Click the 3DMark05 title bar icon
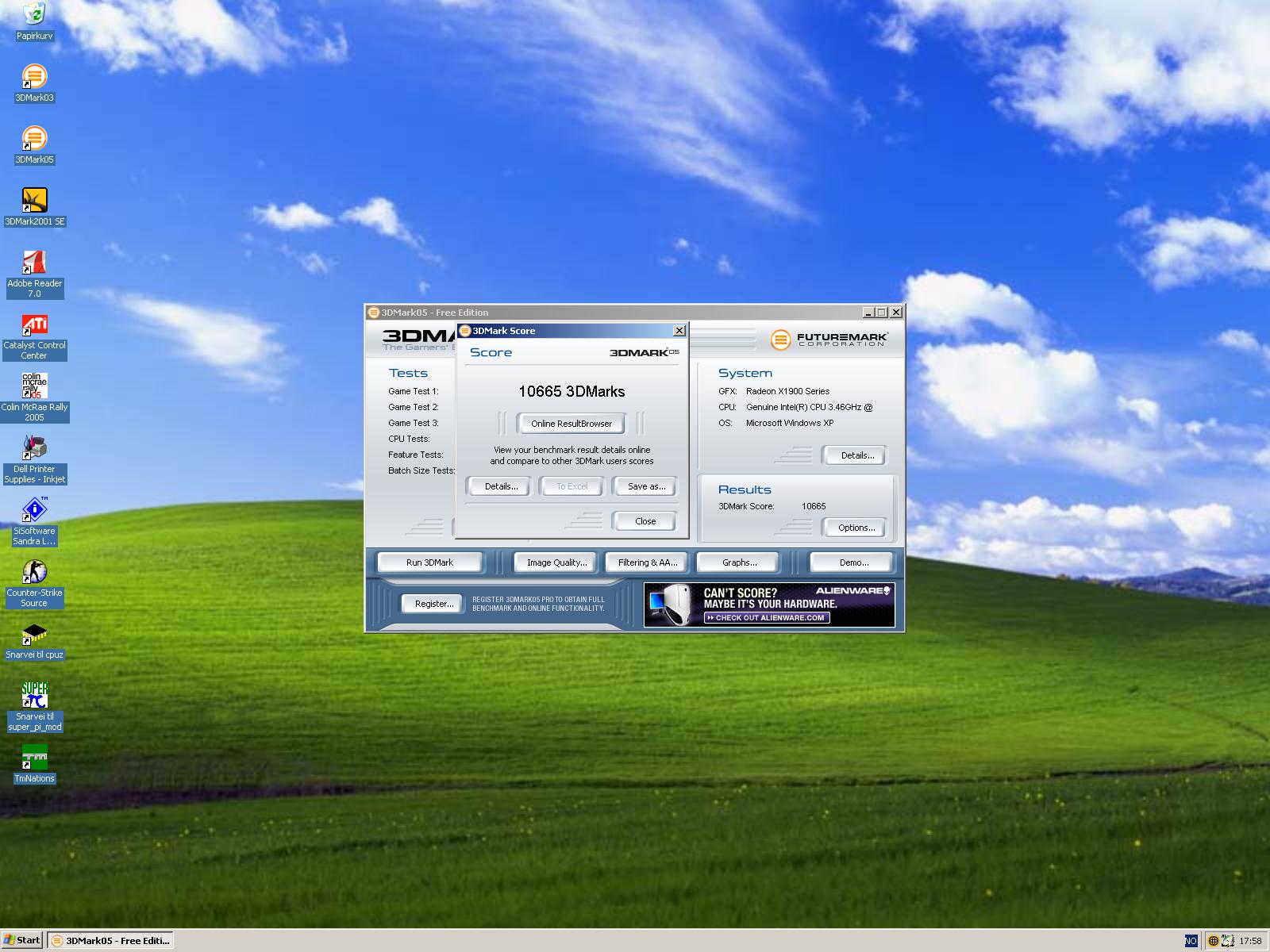 [x=374, y=313]
